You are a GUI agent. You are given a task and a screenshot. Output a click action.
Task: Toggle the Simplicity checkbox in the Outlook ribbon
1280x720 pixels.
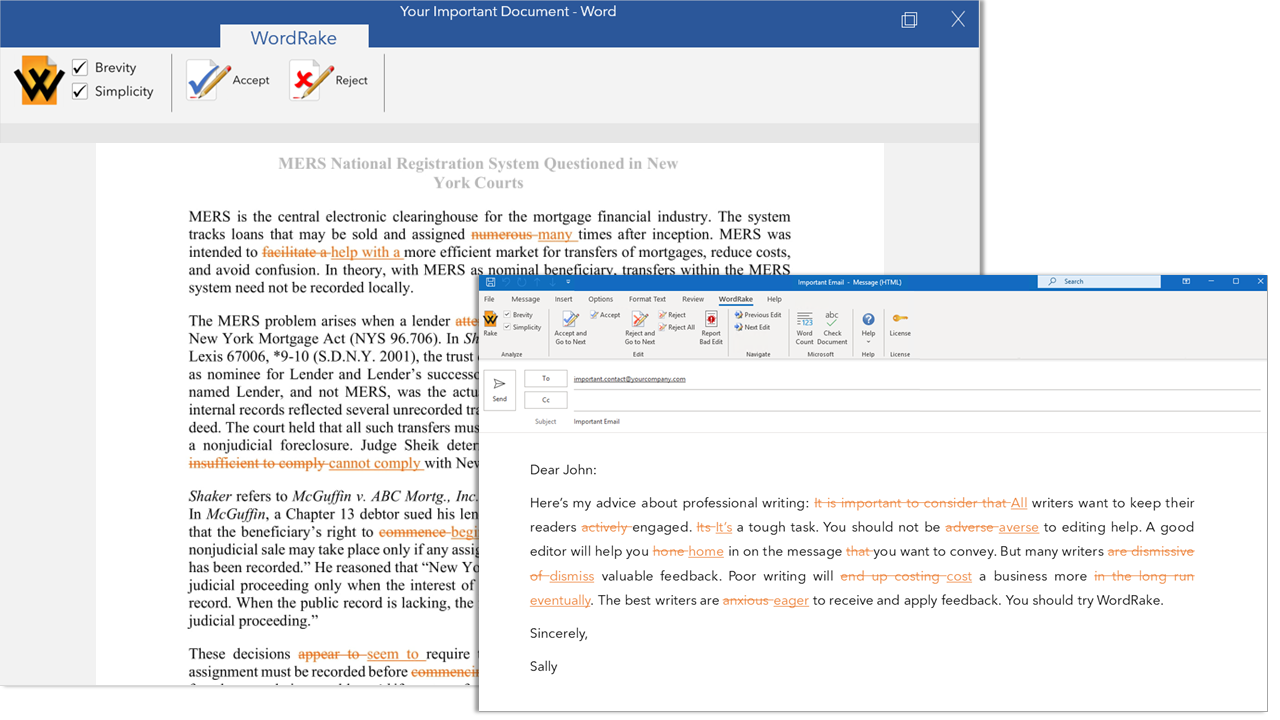click(508, 327)
